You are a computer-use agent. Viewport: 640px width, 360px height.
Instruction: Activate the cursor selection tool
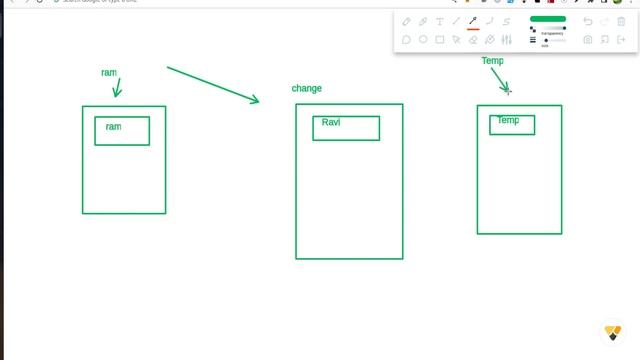[x=456, y=40]
